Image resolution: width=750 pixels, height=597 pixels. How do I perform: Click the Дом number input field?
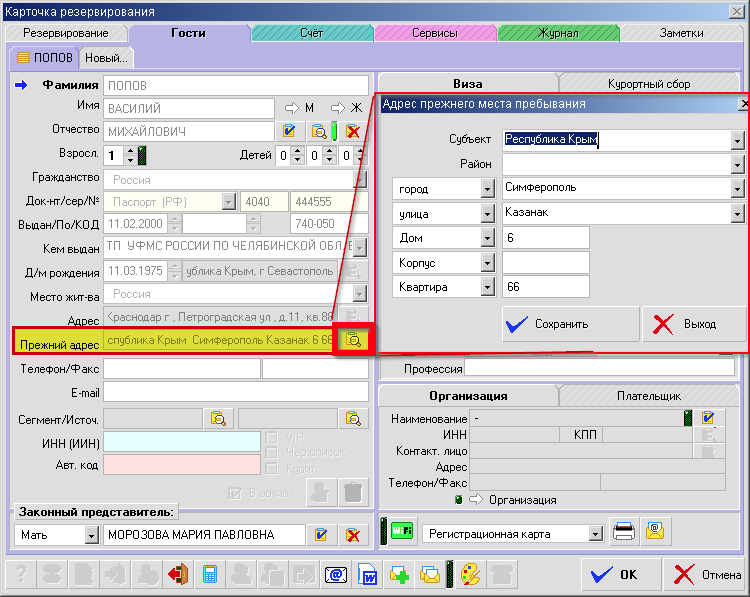click(x=545, y=238)
